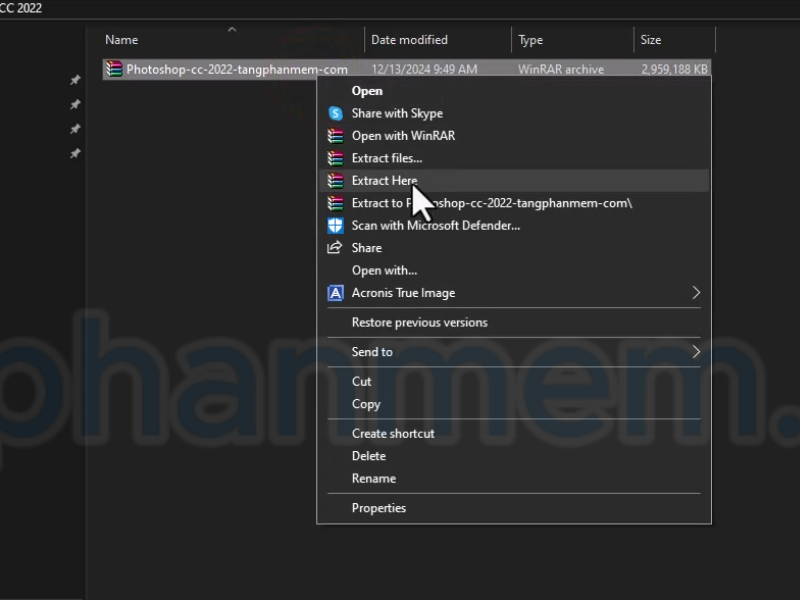Expand the Send to submenu arrow
This screenshot has height=600, width=800.
(696, 352)
